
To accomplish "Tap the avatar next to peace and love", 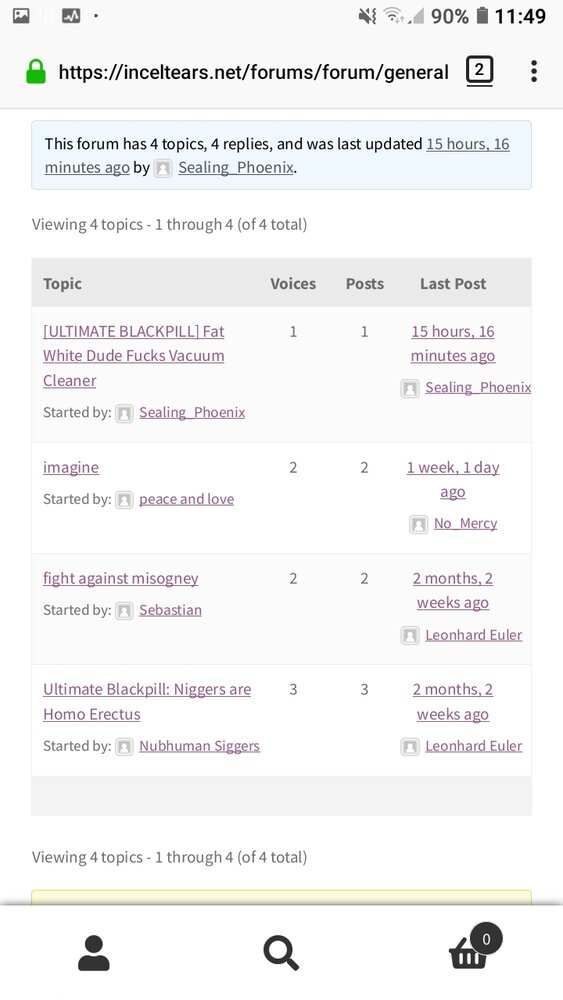I will coord(124,500).
